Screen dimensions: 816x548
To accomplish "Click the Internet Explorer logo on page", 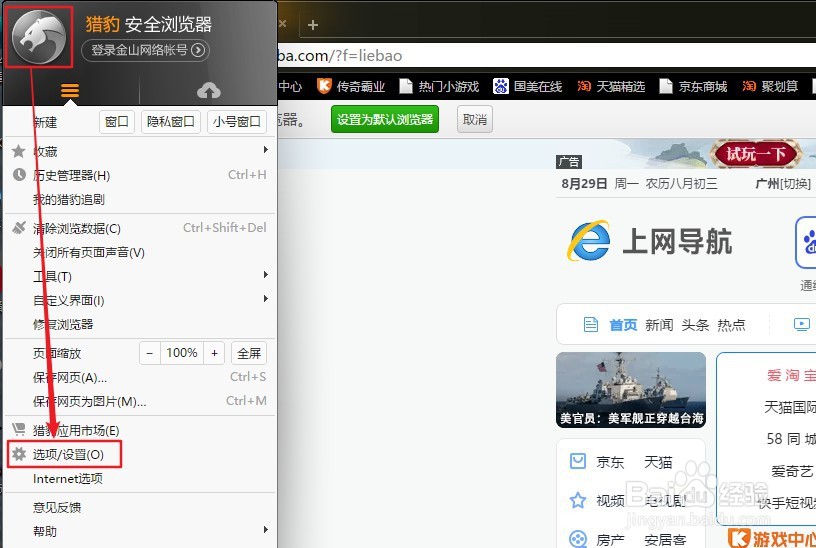I will tap(589, 240).
